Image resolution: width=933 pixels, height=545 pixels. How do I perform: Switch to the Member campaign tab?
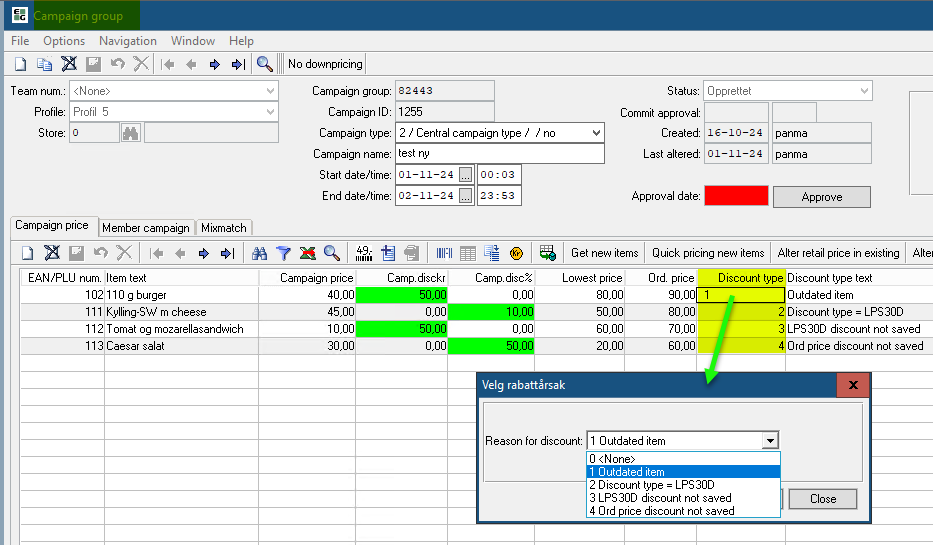pos(145,228)
